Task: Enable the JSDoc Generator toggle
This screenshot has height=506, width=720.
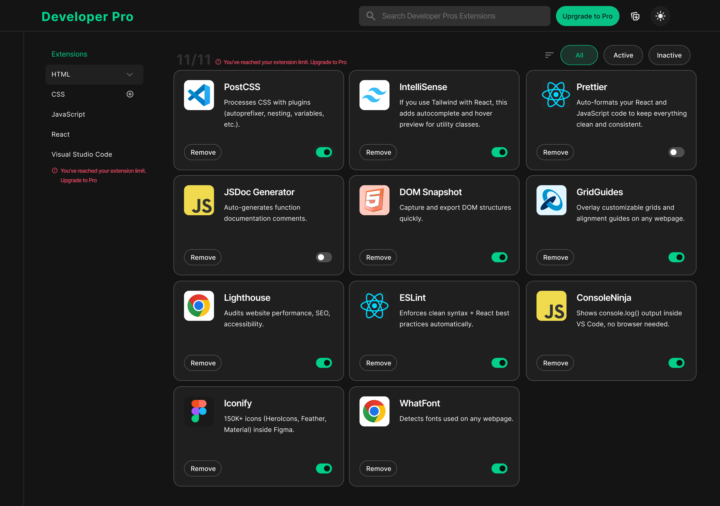Action: coord(324,257)
